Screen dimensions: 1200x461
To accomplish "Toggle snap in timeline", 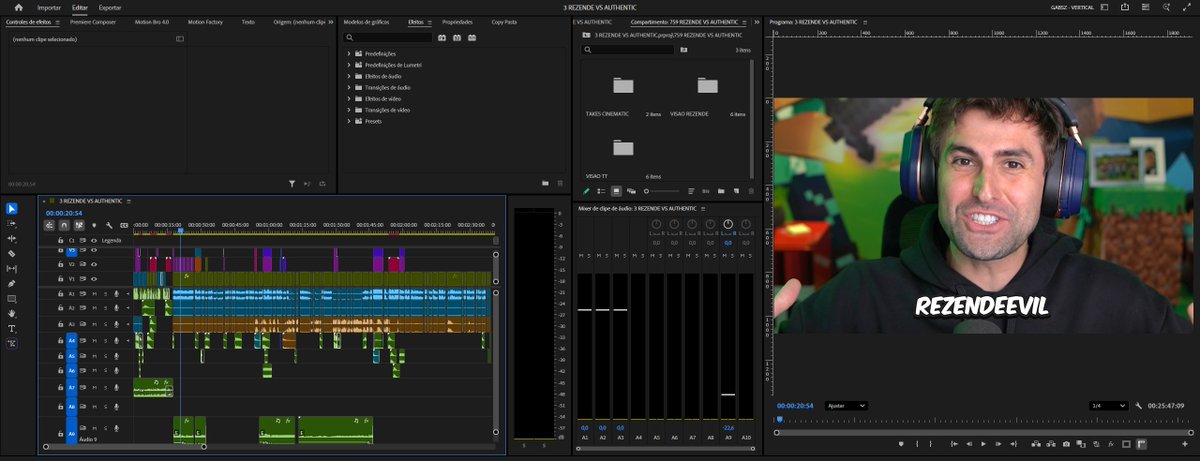I will (64, 226).
